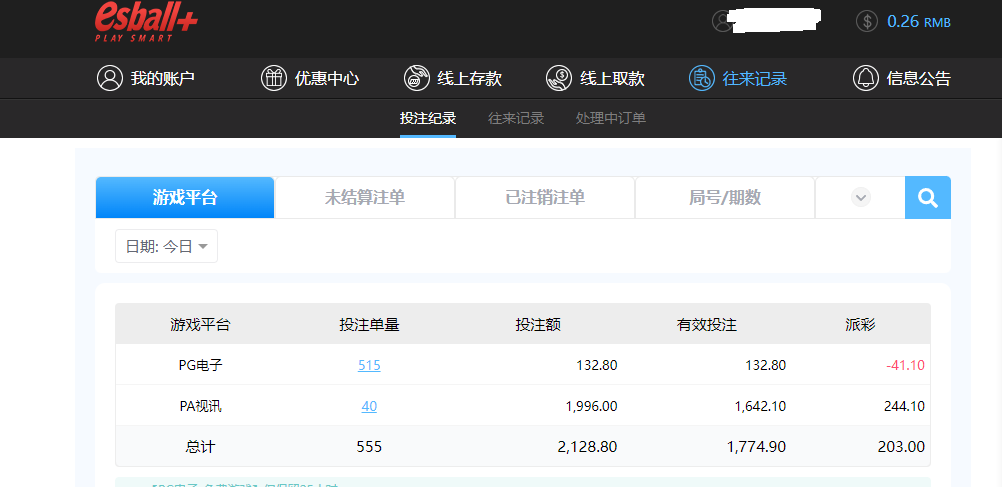Click the online deposit icon
This screenshot has width=1002, height=487.
coord(416,78)
